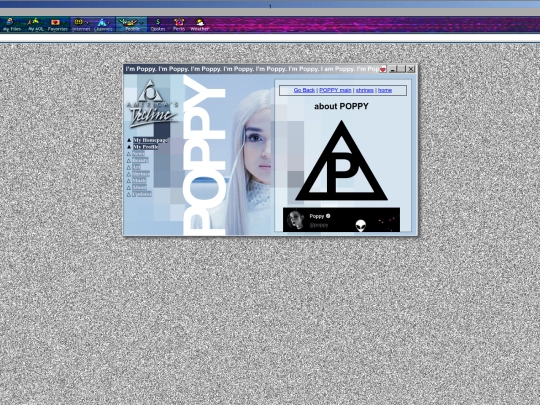
Task: Expand the Internet dropdown arrow
Action: click(x=87, y=23)
